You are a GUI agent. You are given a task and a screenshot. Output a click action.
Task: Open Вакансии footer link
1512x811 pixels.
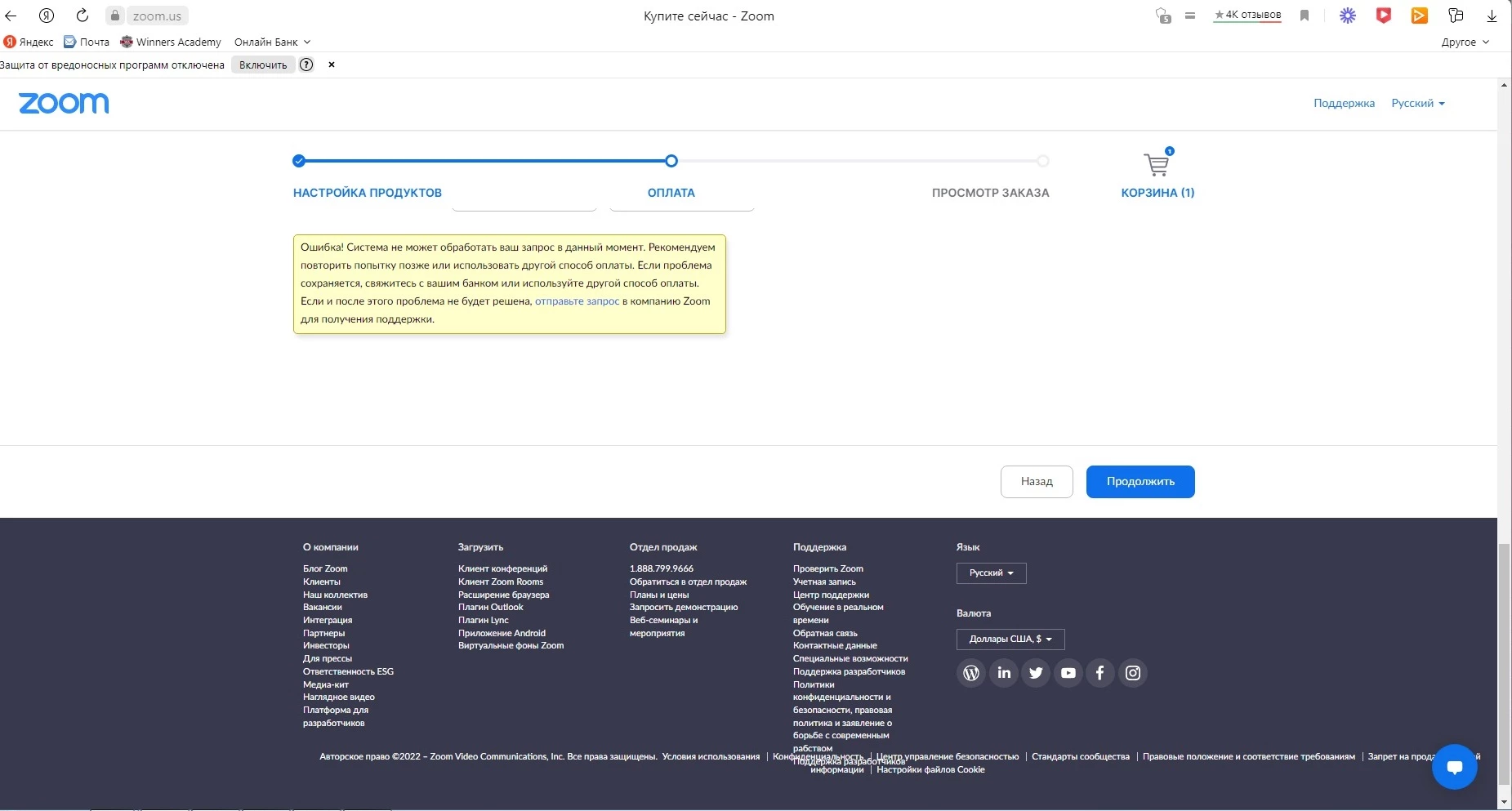click(323, 607)
